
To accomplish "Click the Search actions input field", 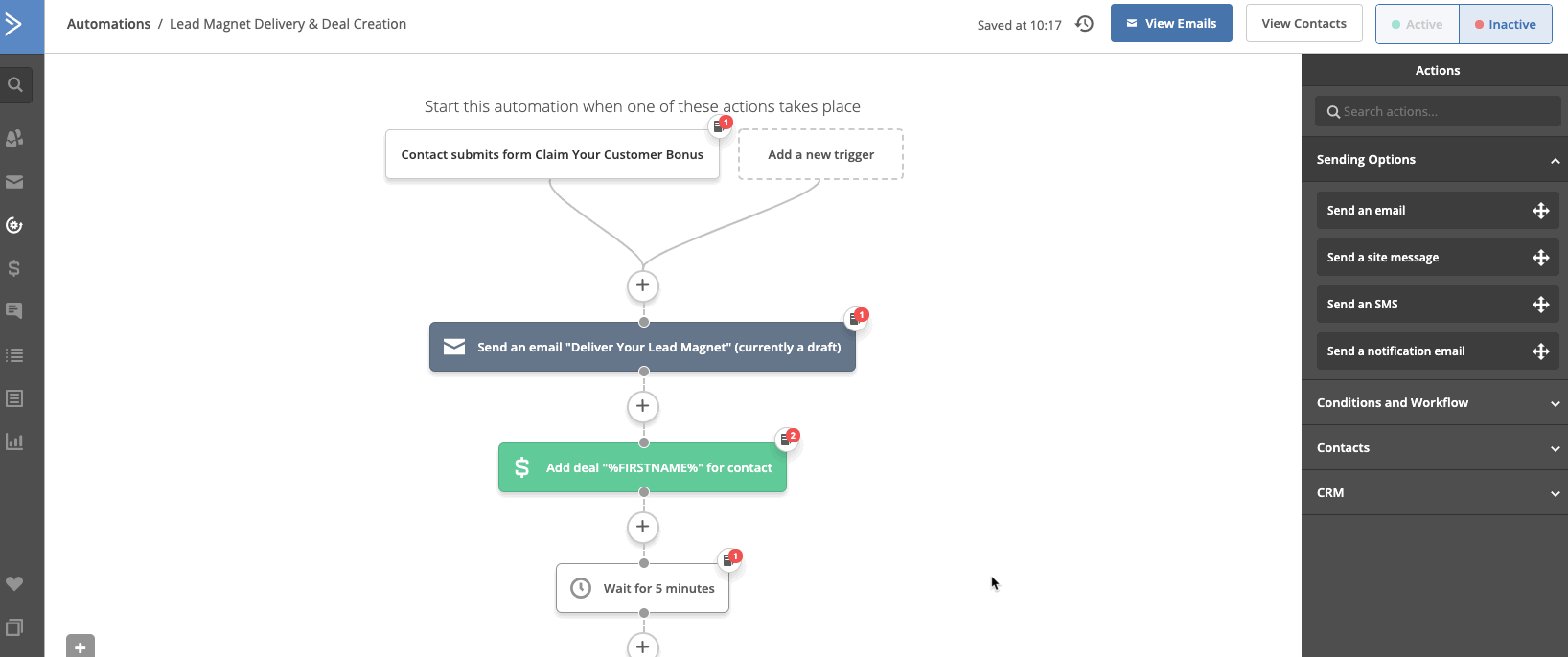I will coord(1437,111).
